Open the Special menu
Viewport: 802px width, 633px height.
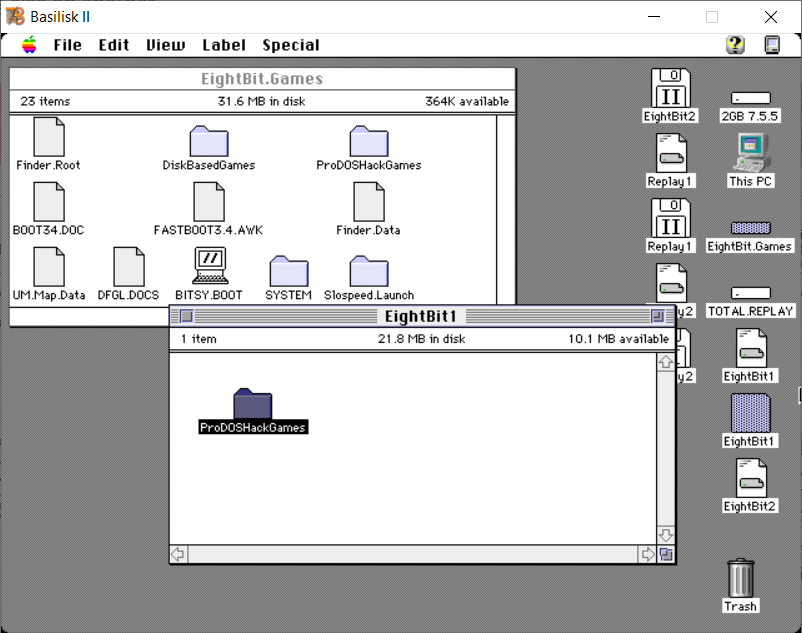[291, 45]
